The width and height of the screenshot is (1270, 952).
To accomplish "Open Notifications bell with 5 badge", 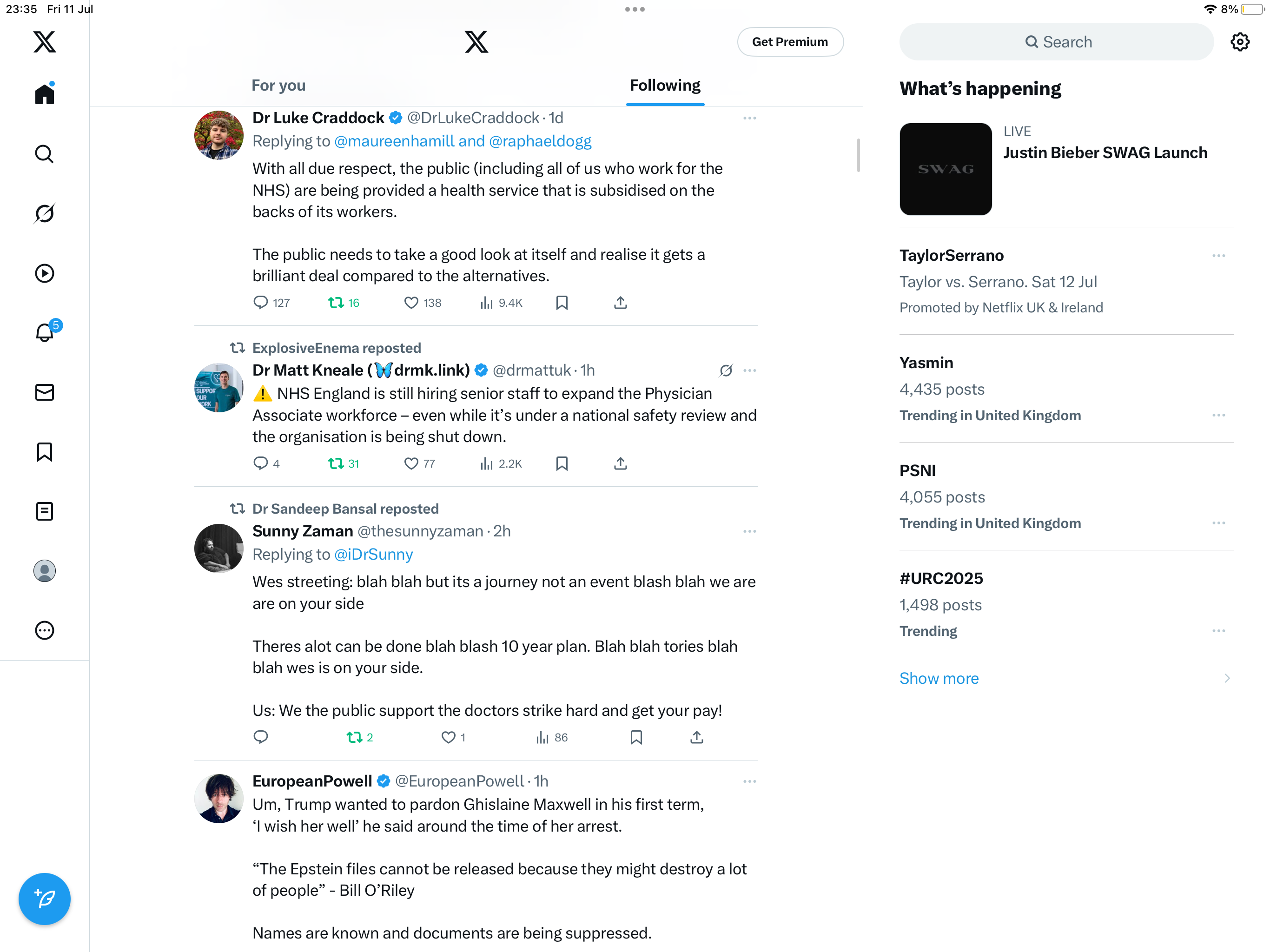I will pyautogui.click(x=46, y=332).
